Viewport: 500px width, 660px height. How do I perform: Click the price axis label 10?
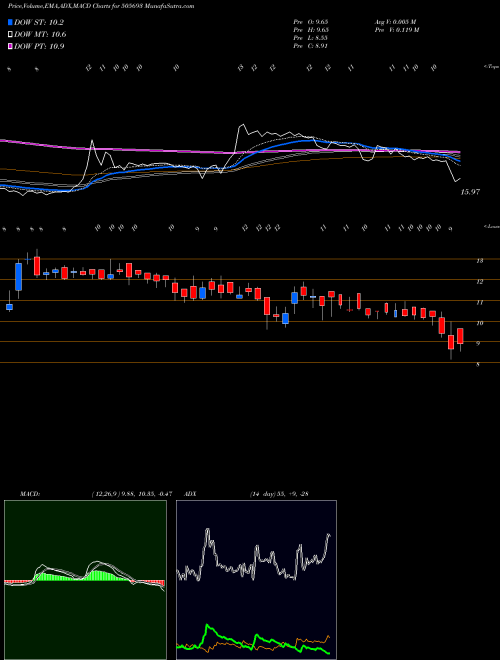click(479, 323)
